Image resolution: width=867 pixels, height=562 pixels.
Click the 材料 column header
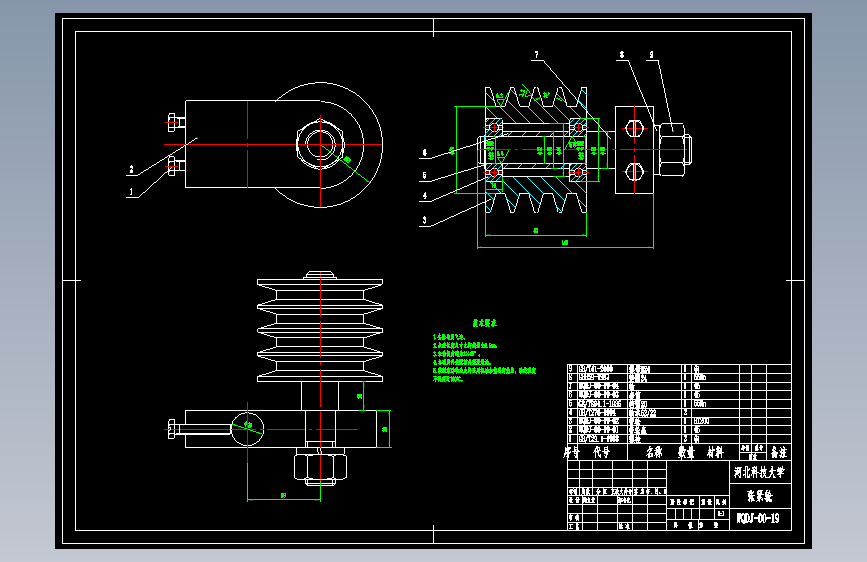(x=715, y=452)
